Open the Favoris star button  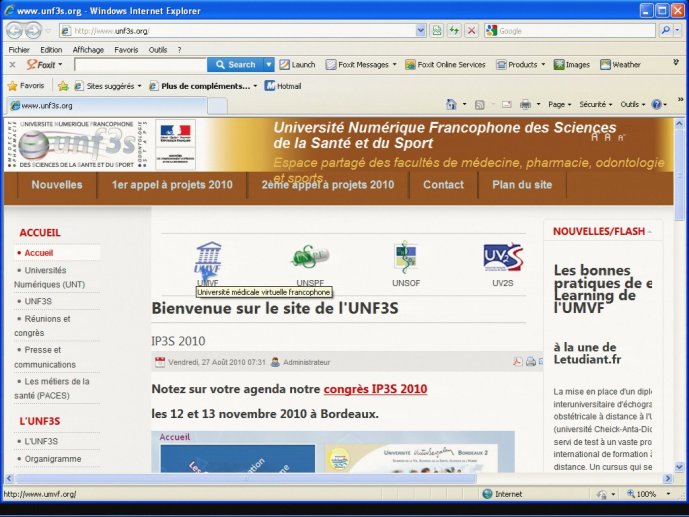26,86
